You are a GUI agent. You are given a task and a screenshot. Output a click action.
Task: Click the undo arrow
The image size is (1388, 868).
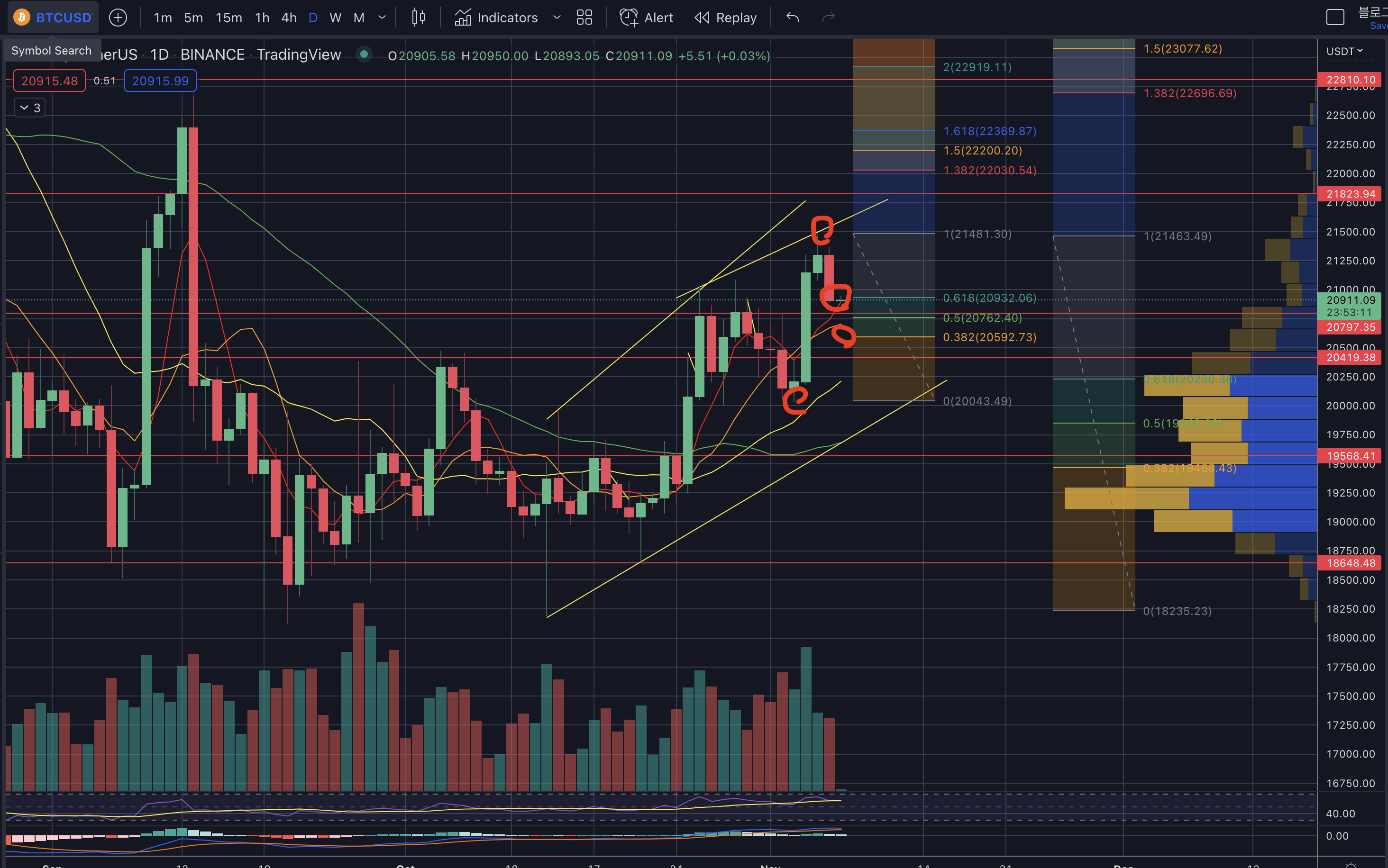(793, 17)
